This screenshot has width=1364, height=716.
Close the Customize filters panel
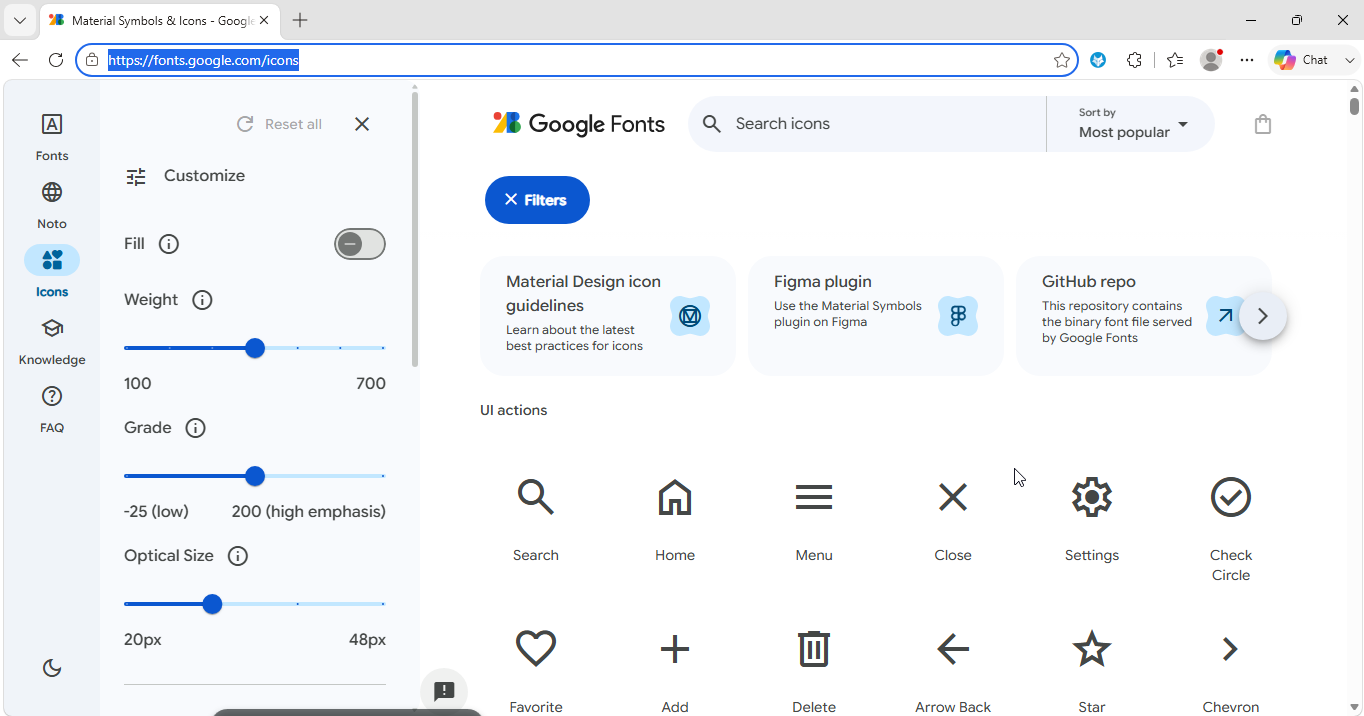(362, 124)
